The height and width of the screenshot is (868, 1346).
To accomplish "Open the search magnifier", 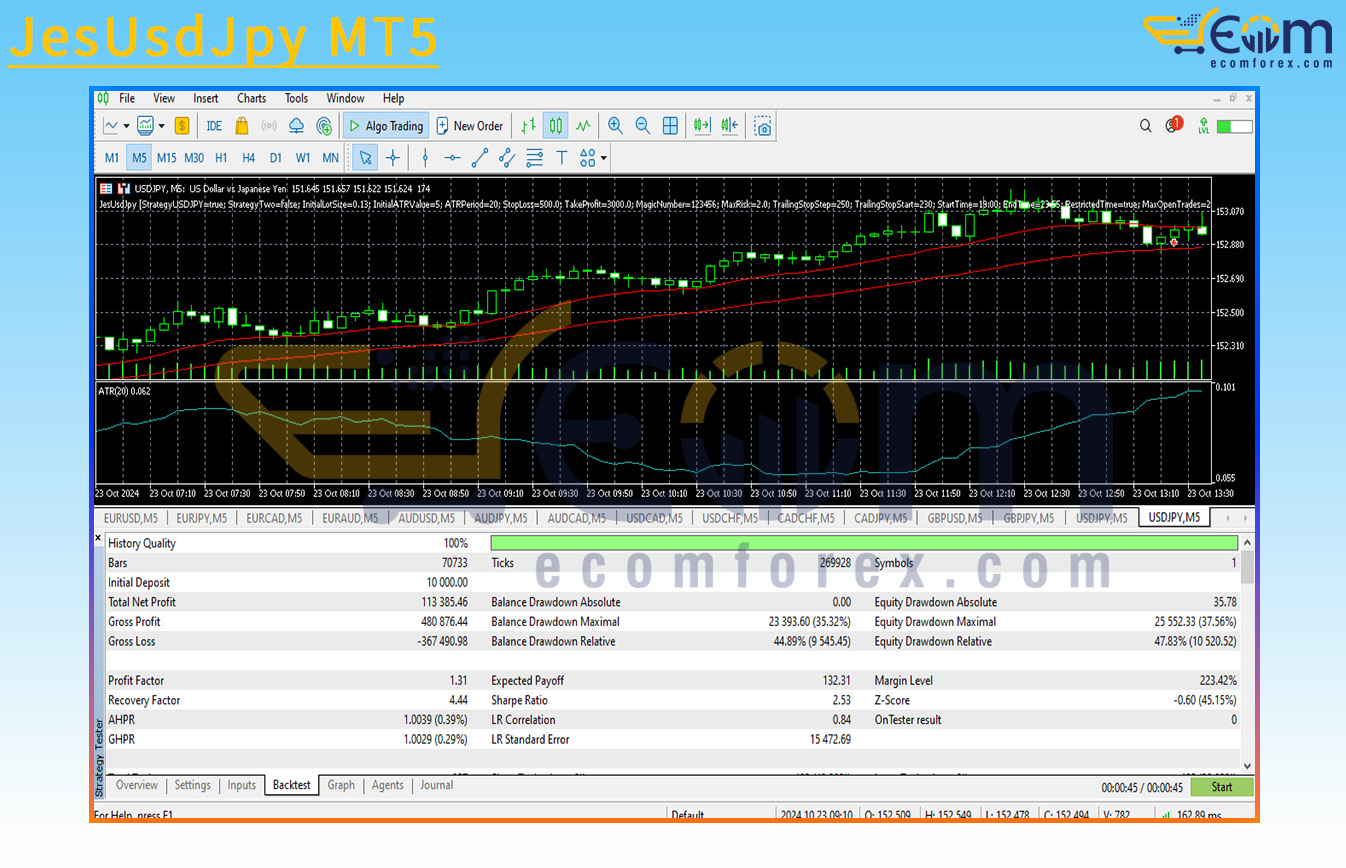I will tap(1146, 126).
